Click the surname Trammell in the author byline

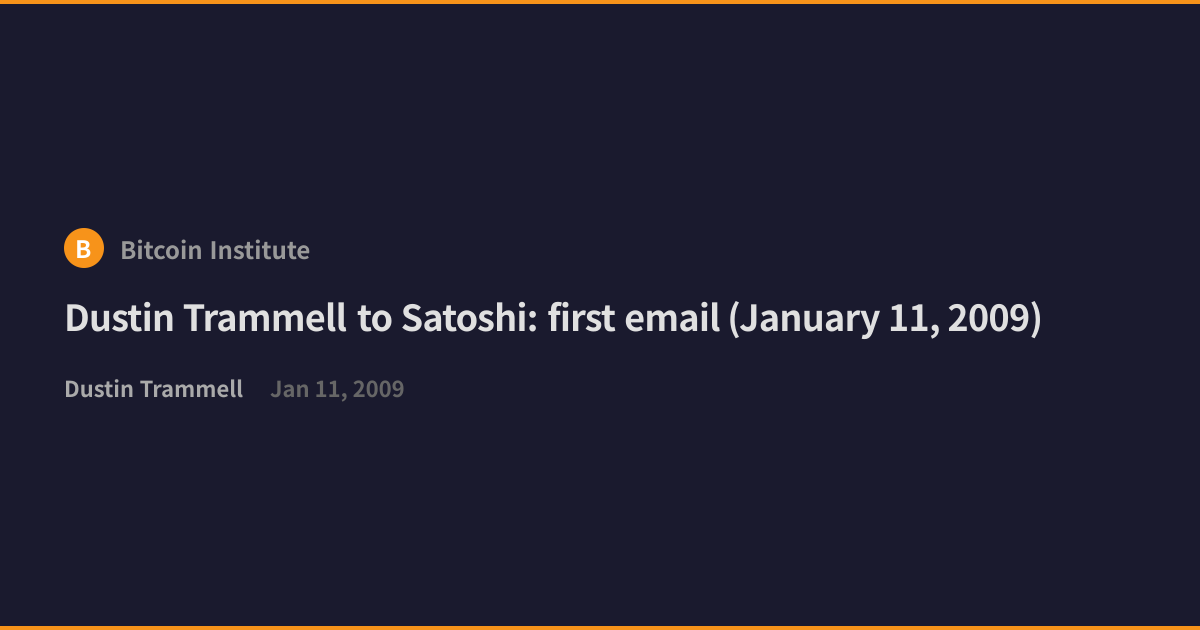190,389
